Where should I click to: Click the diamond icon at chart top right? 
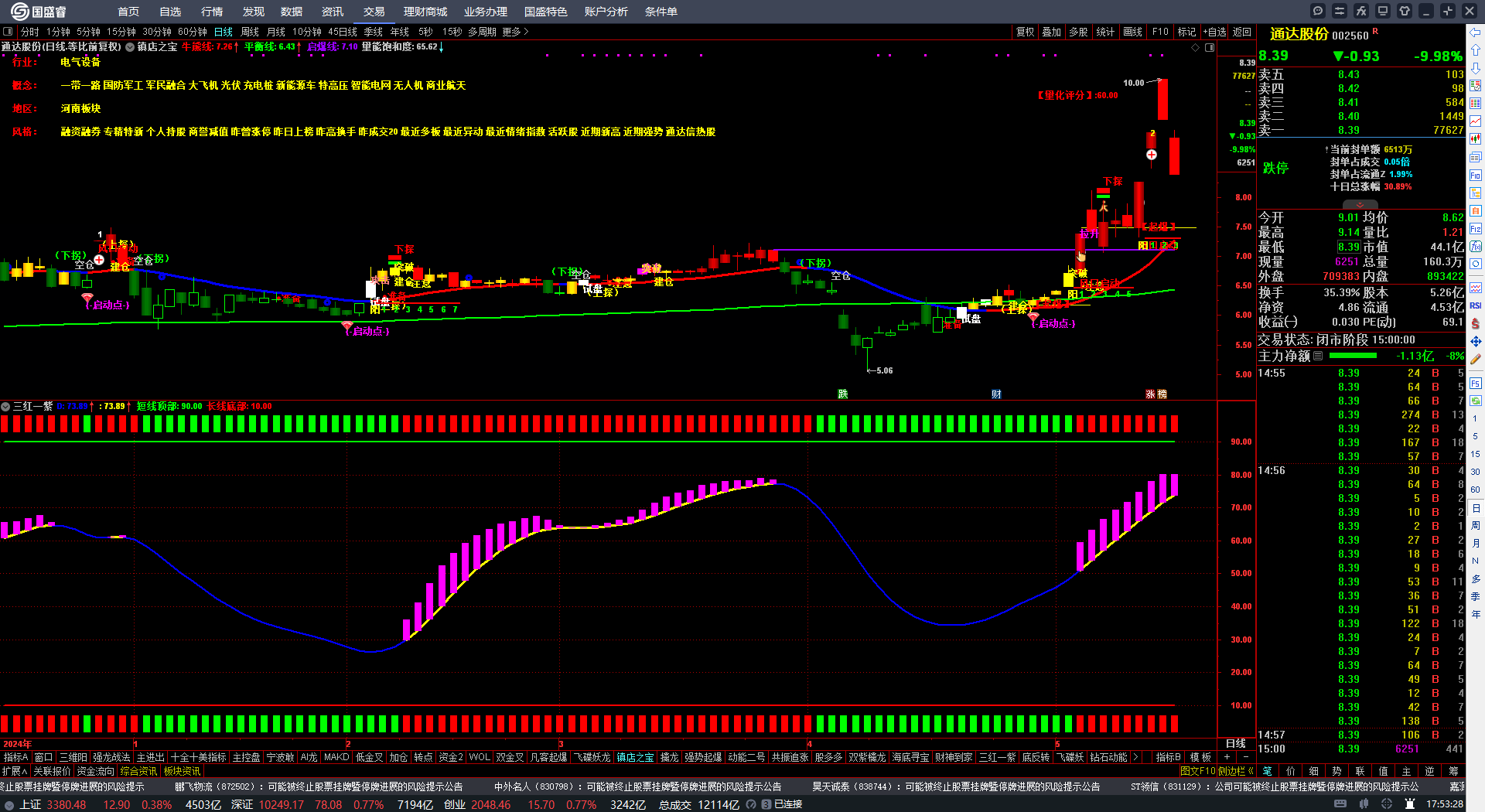(1195, 47)
